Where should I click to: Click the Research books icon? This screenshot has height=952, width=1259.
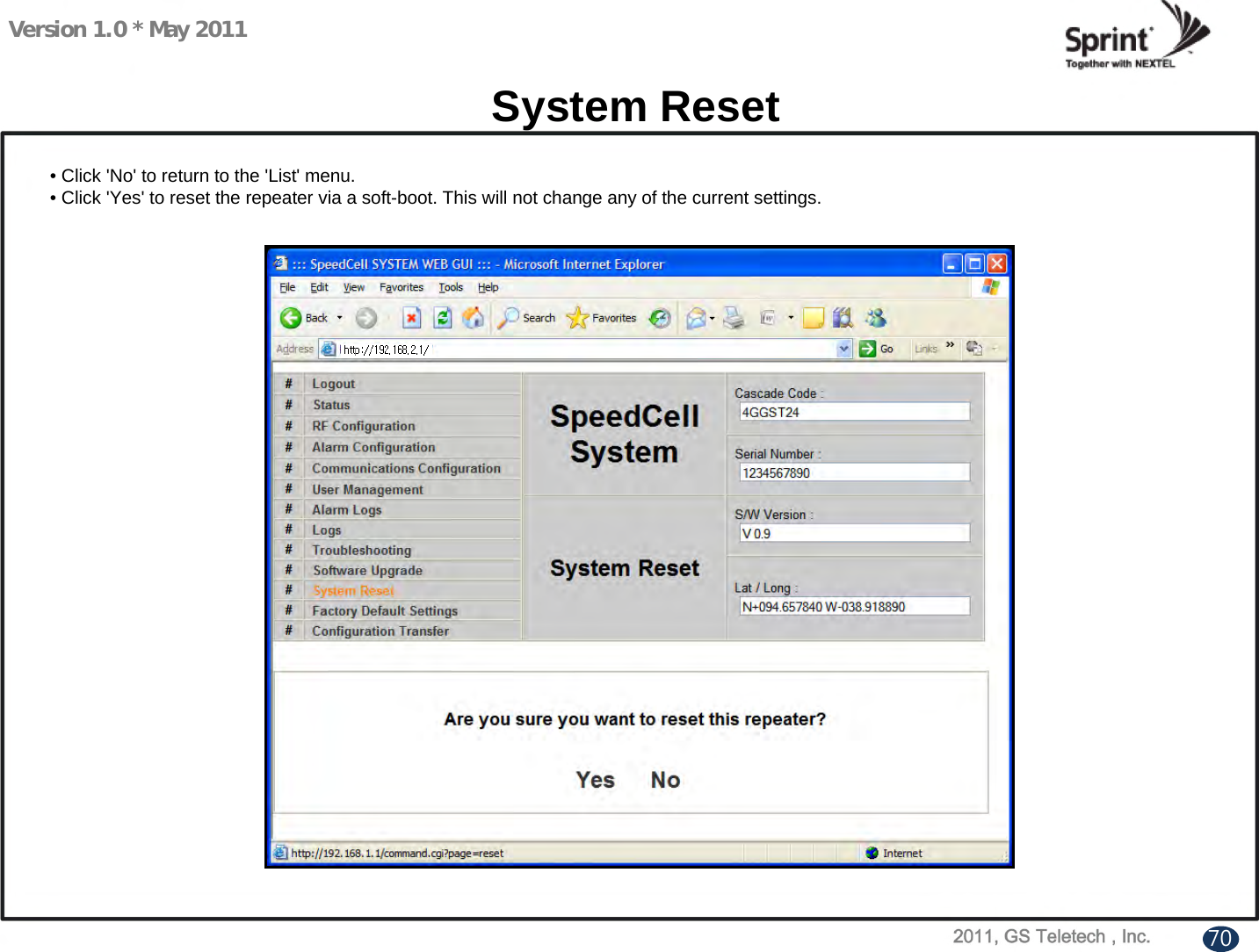pyautogui.click(x=843, y=317)
